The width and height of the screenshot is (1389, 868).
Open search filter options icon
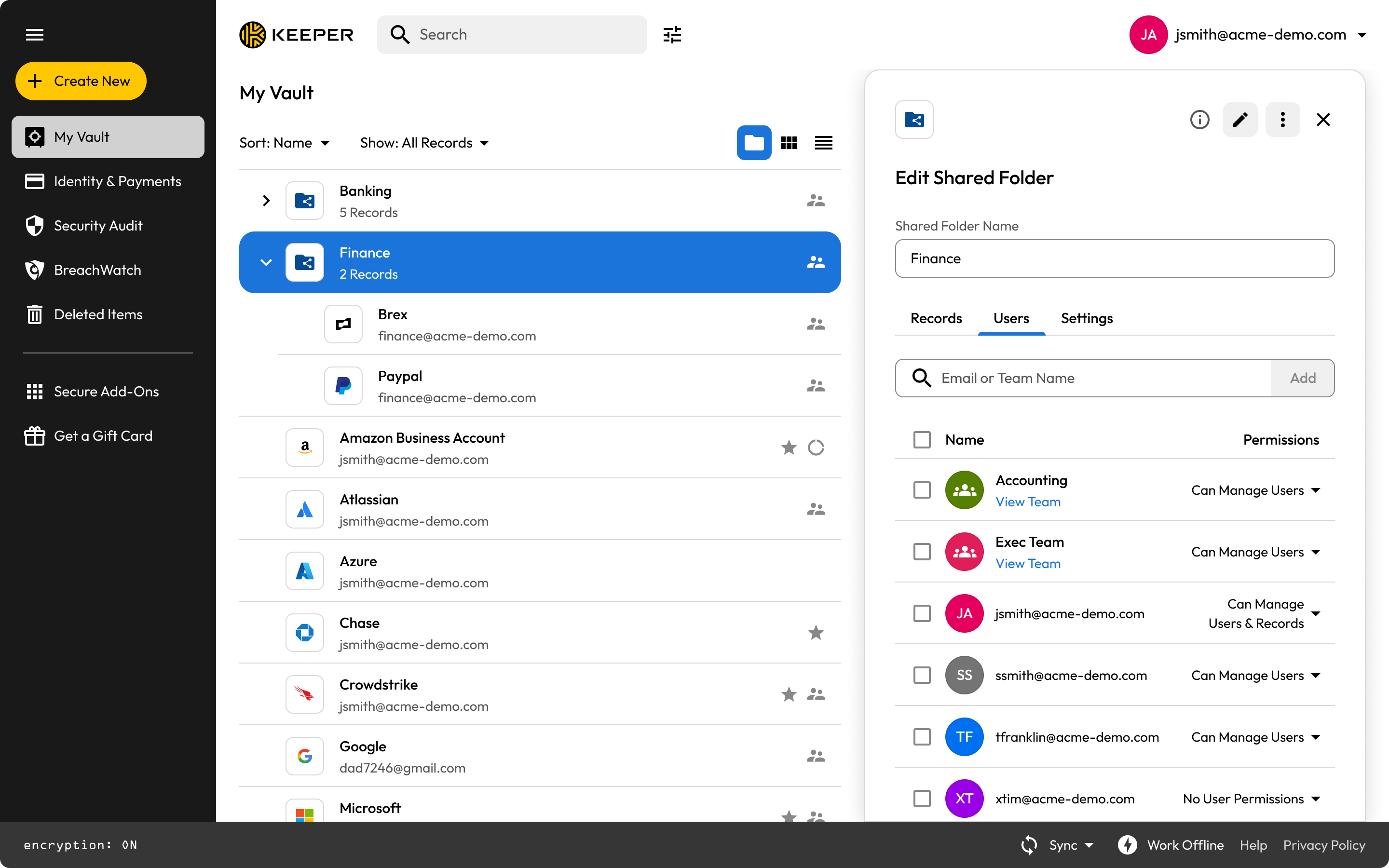[672, 34]
